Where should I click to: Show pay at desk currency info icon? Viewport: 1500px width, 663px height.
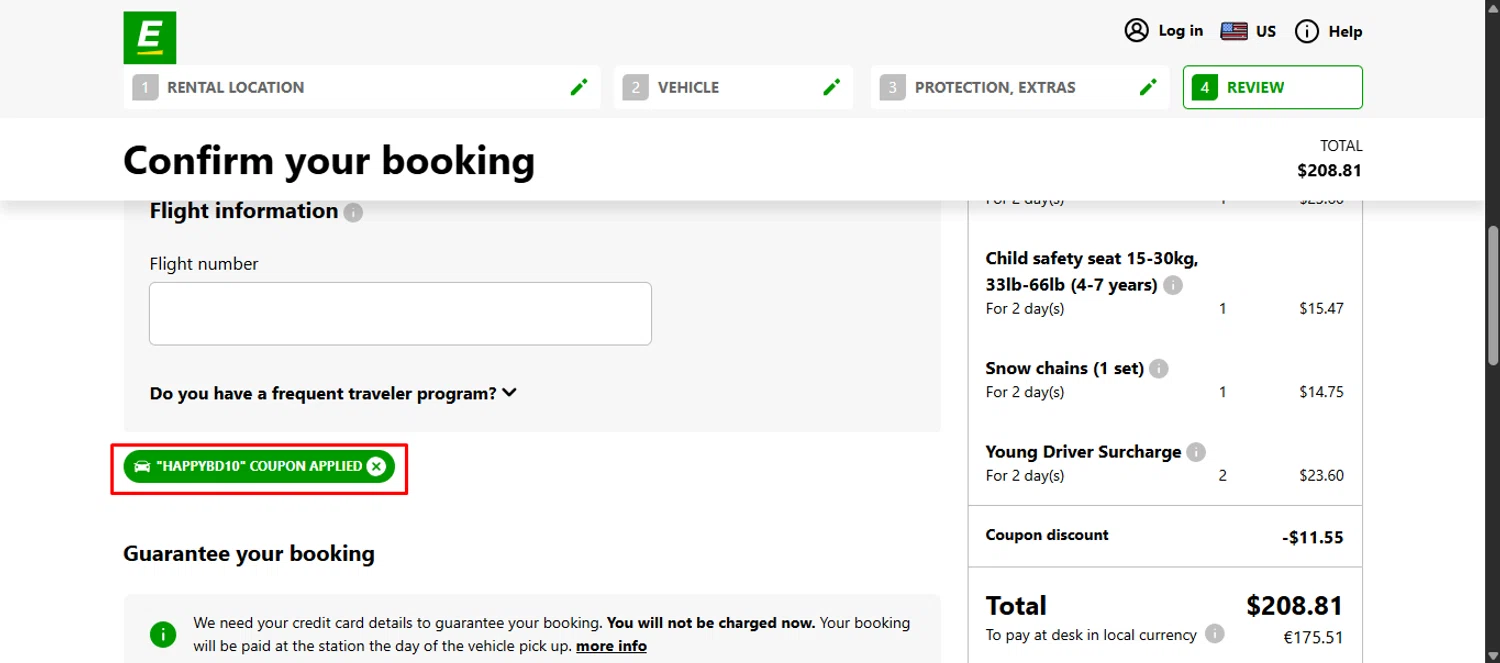coord(1214,634)
